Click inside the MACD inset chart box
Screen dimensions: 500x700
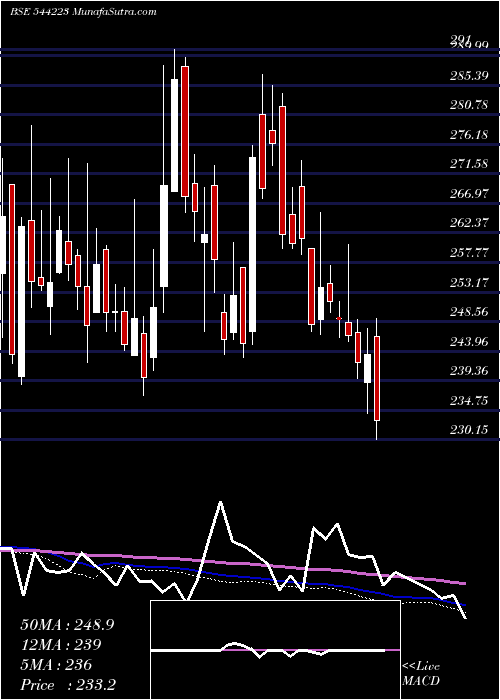pyautogui.click(x=275, y=650)
